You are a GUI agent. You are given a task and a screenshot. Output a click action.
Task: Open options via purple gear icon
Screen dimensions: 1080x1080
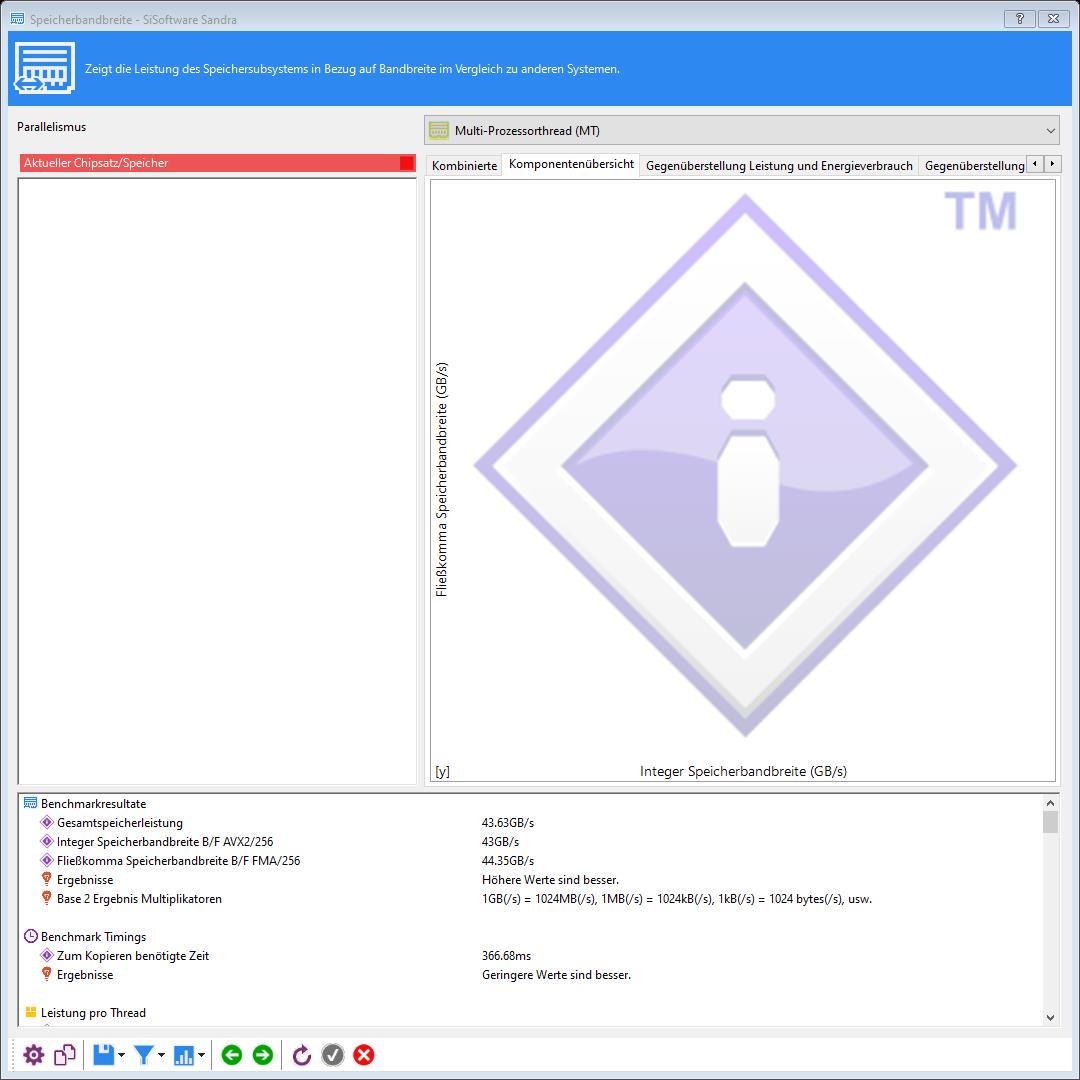pos(33,1055)
